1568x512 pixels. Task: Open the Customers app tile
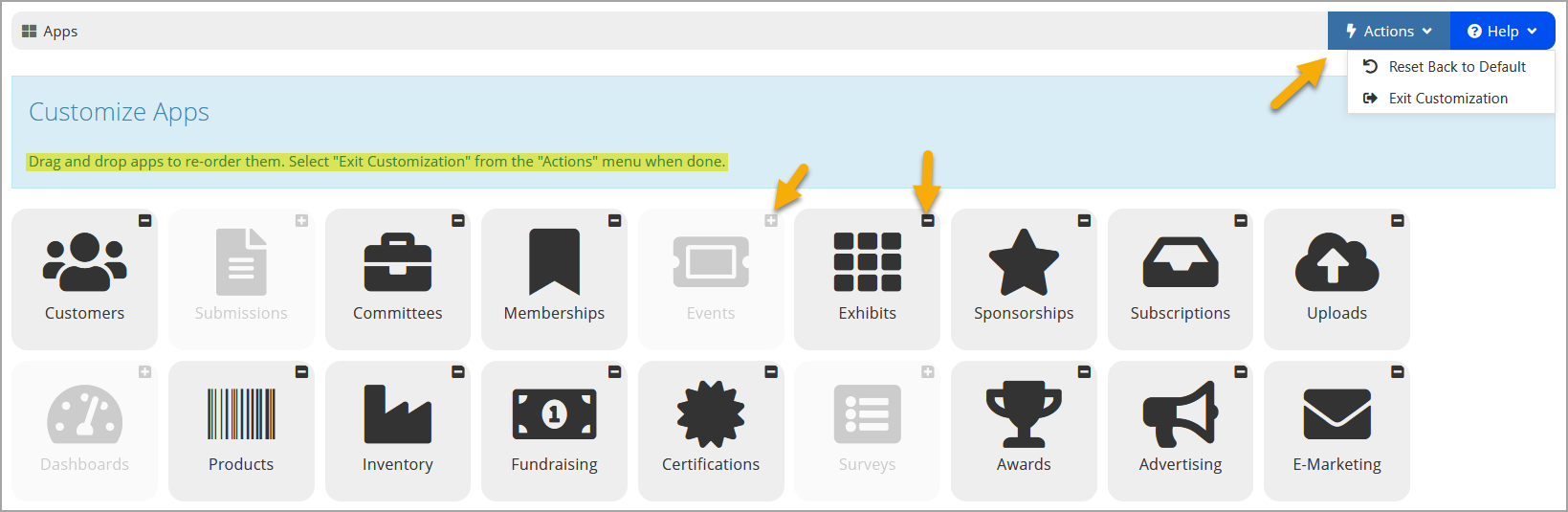84,279
